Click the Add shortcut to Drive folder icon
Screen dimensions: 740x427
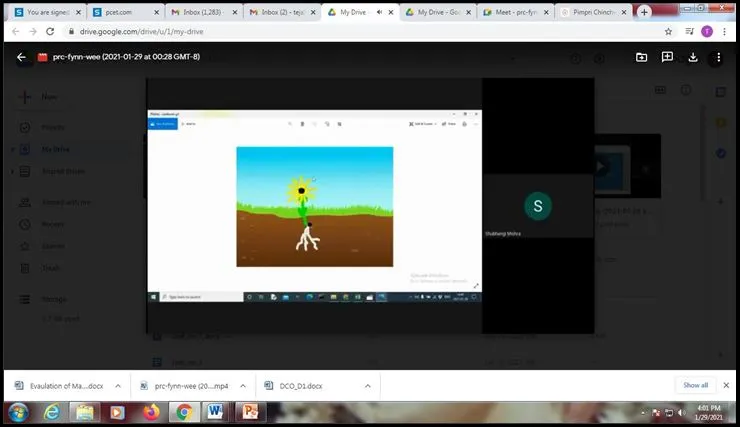point(641,57)
